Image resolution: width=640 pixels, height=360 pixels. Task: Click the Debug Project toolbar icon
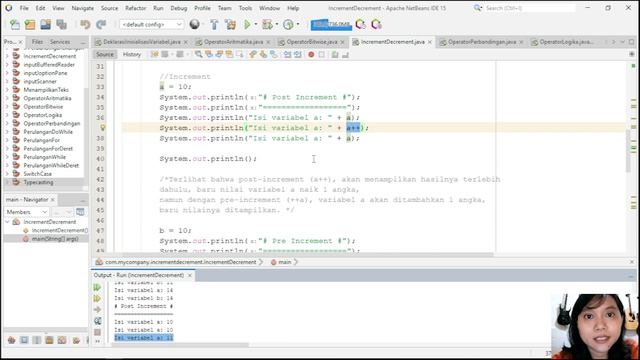tap(267, 24)
